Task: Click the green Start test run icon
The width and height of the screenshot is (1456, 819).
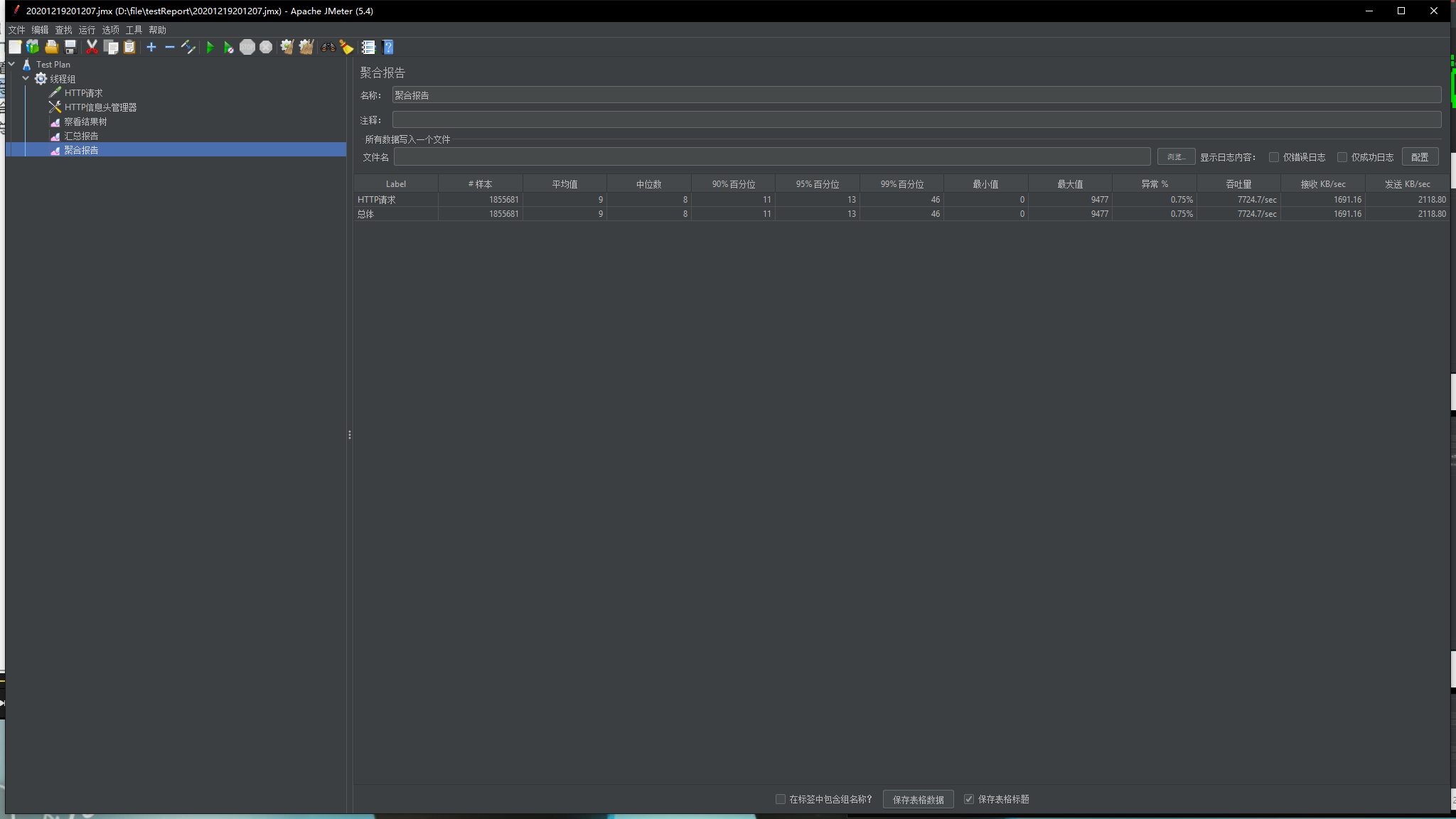Action: coord(210,48)
